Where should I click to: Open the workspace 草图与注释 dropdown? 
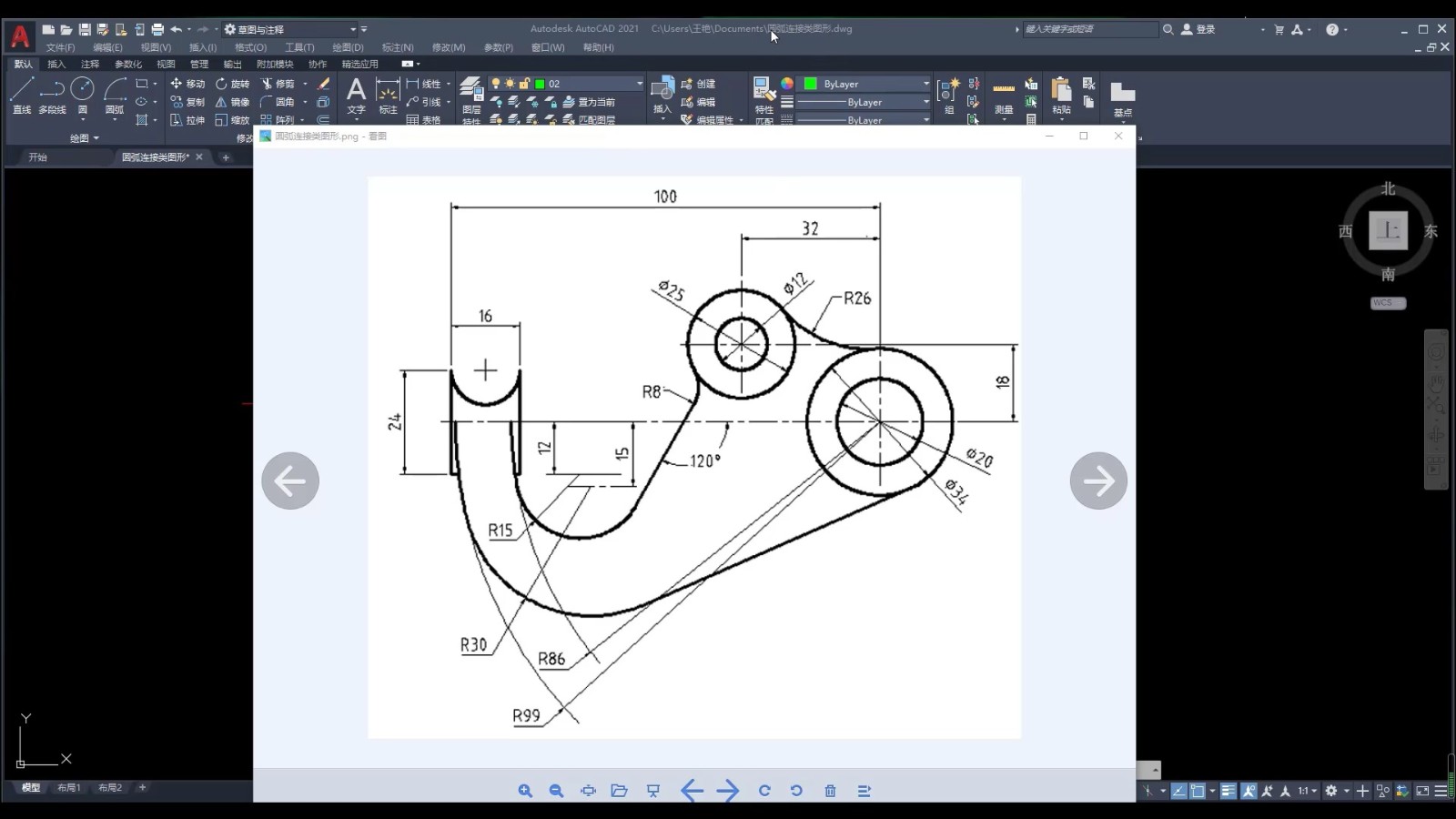(353, 29)
